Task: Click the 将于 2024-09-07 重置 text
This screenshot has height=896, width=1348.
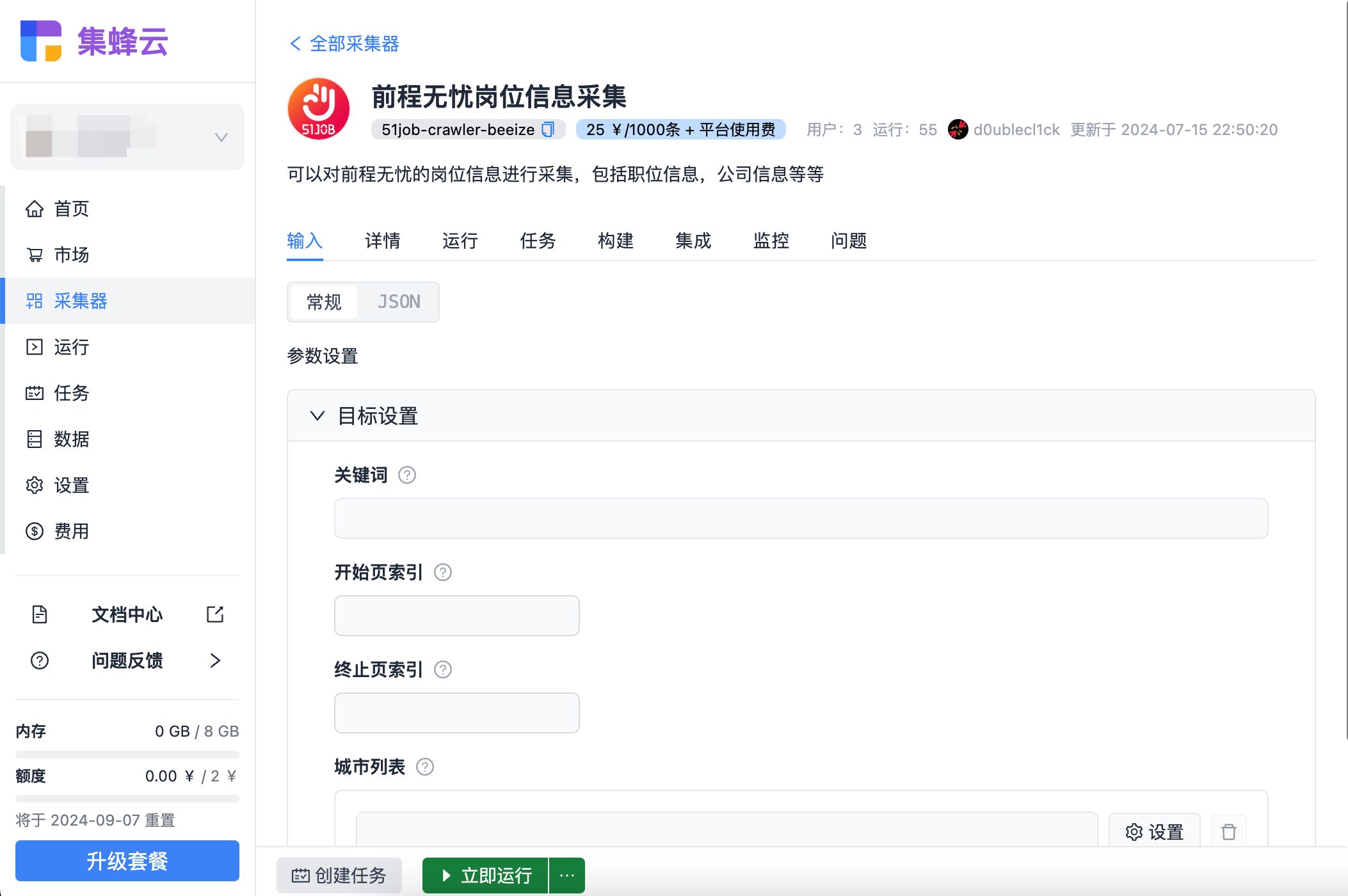Action: tap(95, 820)
